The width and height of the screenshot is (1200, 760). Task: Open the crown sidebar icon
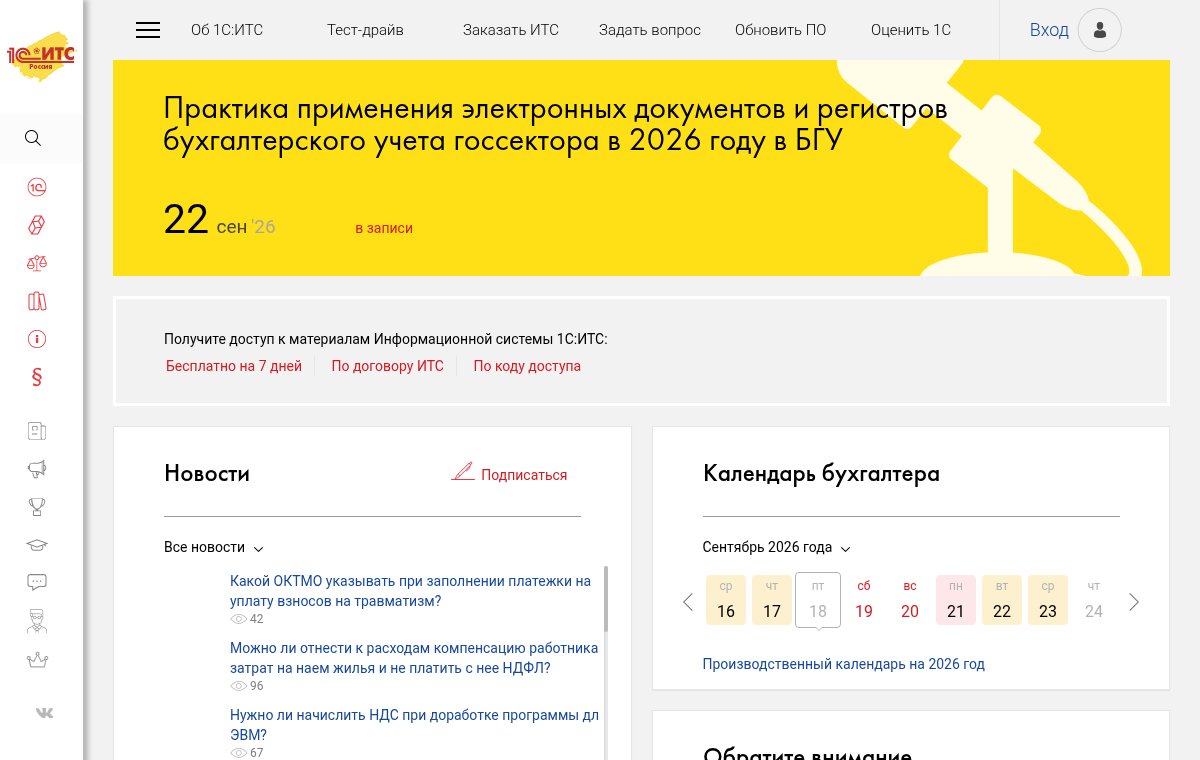point(37,660)
